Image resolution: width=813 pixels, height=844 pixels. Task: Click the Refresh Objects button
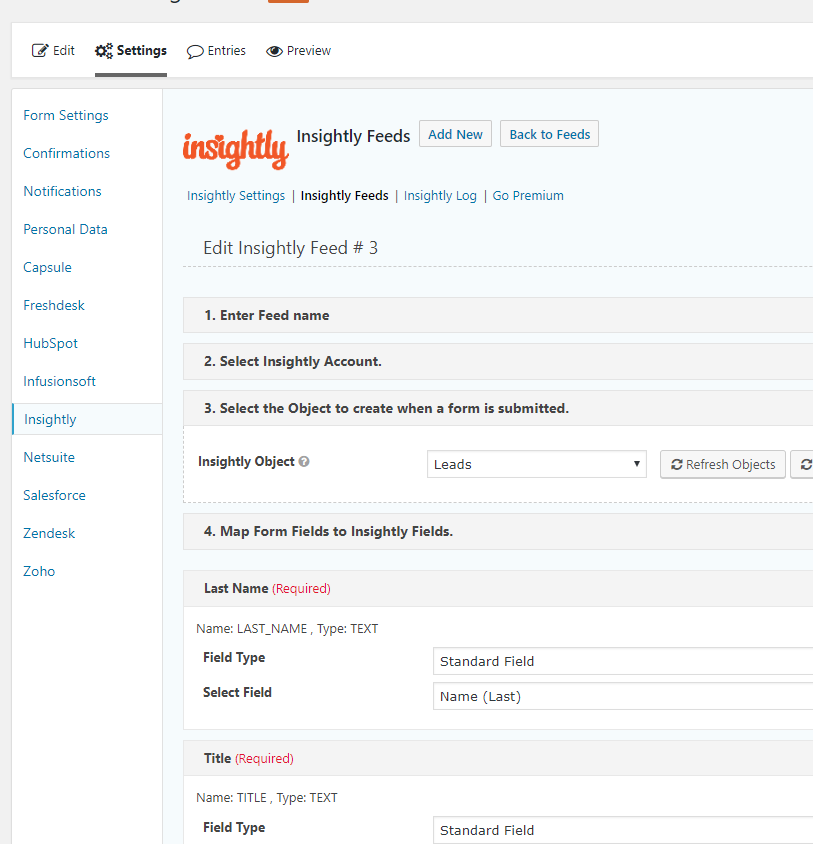coord(723,465)
